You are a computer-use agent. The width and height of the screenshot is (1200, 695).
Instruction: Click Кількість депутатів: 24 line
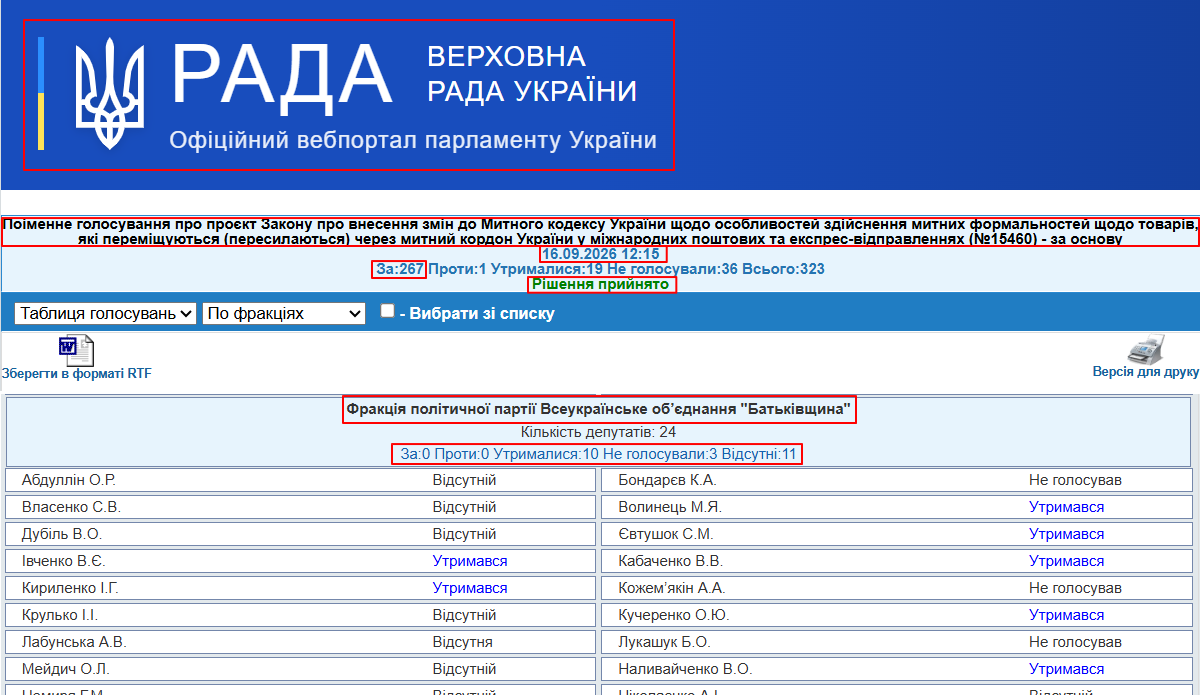[599, 432]
